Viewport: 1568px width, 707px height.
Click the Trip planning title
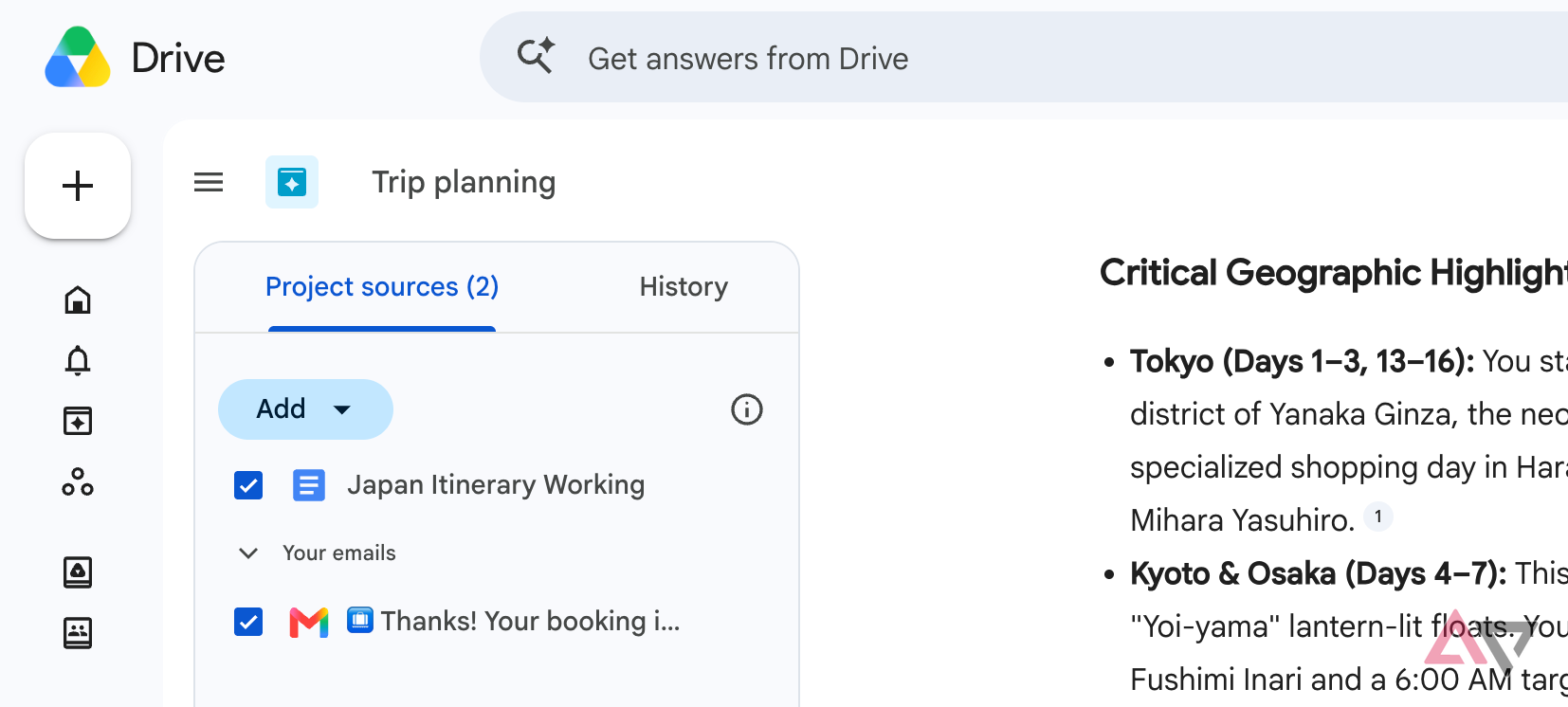[464, 182]
